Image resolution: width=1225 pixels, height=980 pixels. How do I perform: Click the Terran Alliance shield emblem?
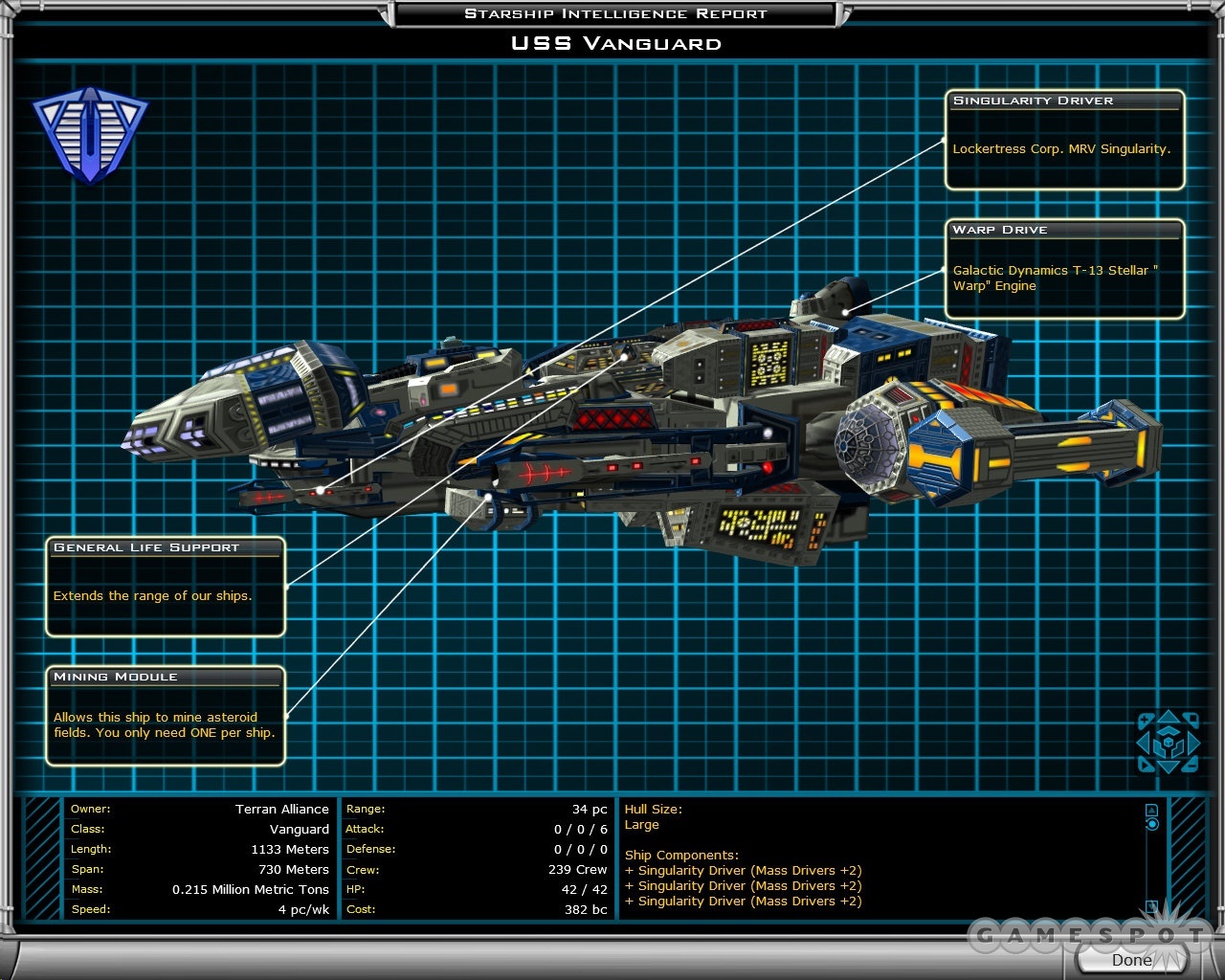[90, 136]
